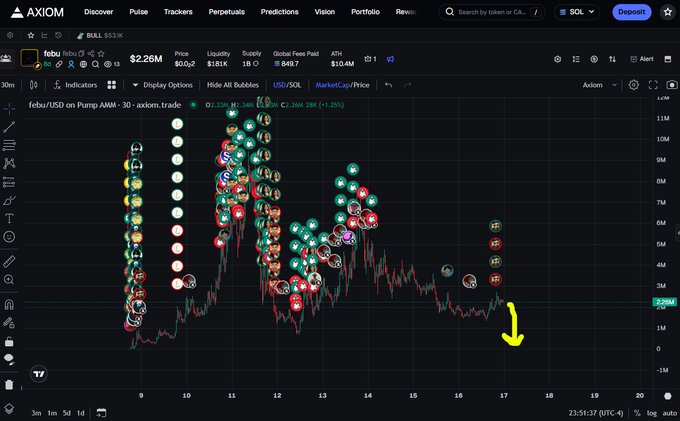
Task: Click the blue megaphone icon
Action: coord(390,59)
